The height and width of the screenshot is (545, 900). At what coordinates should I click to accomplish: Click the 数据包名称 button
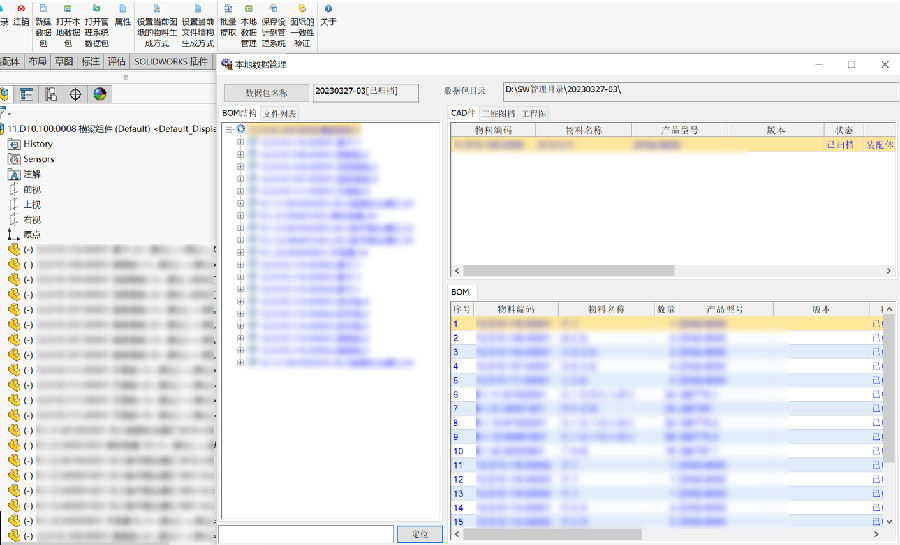click(266, 92)
